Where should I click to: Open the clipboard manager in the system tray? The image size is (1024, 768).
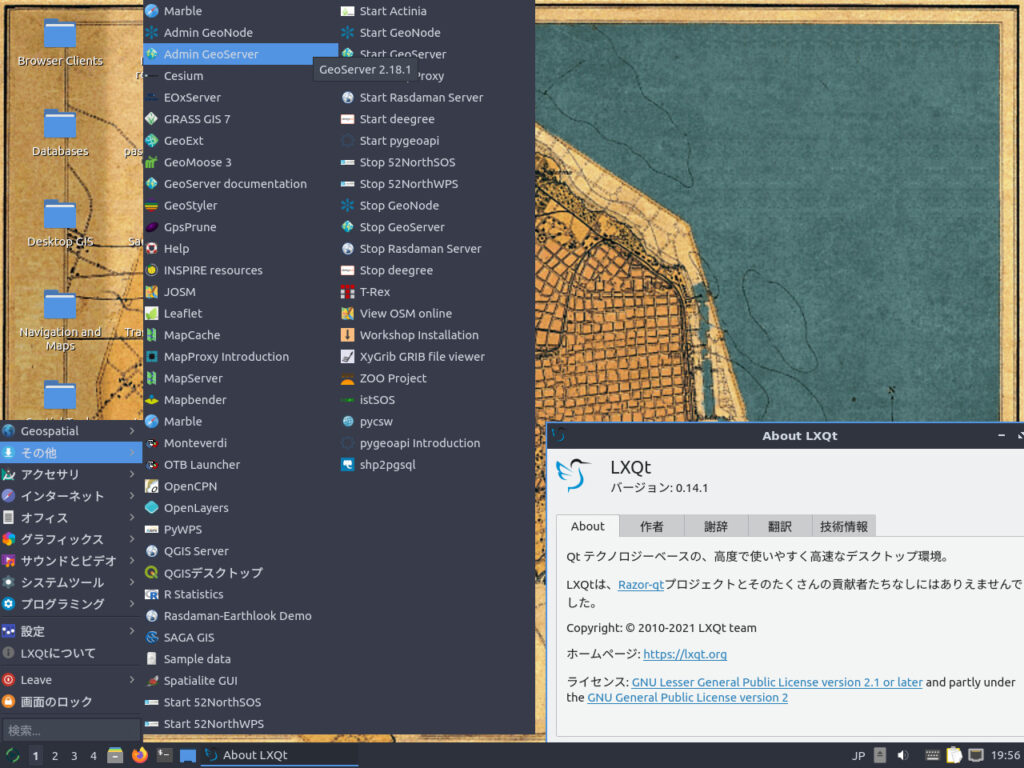[x=953, y=755]
